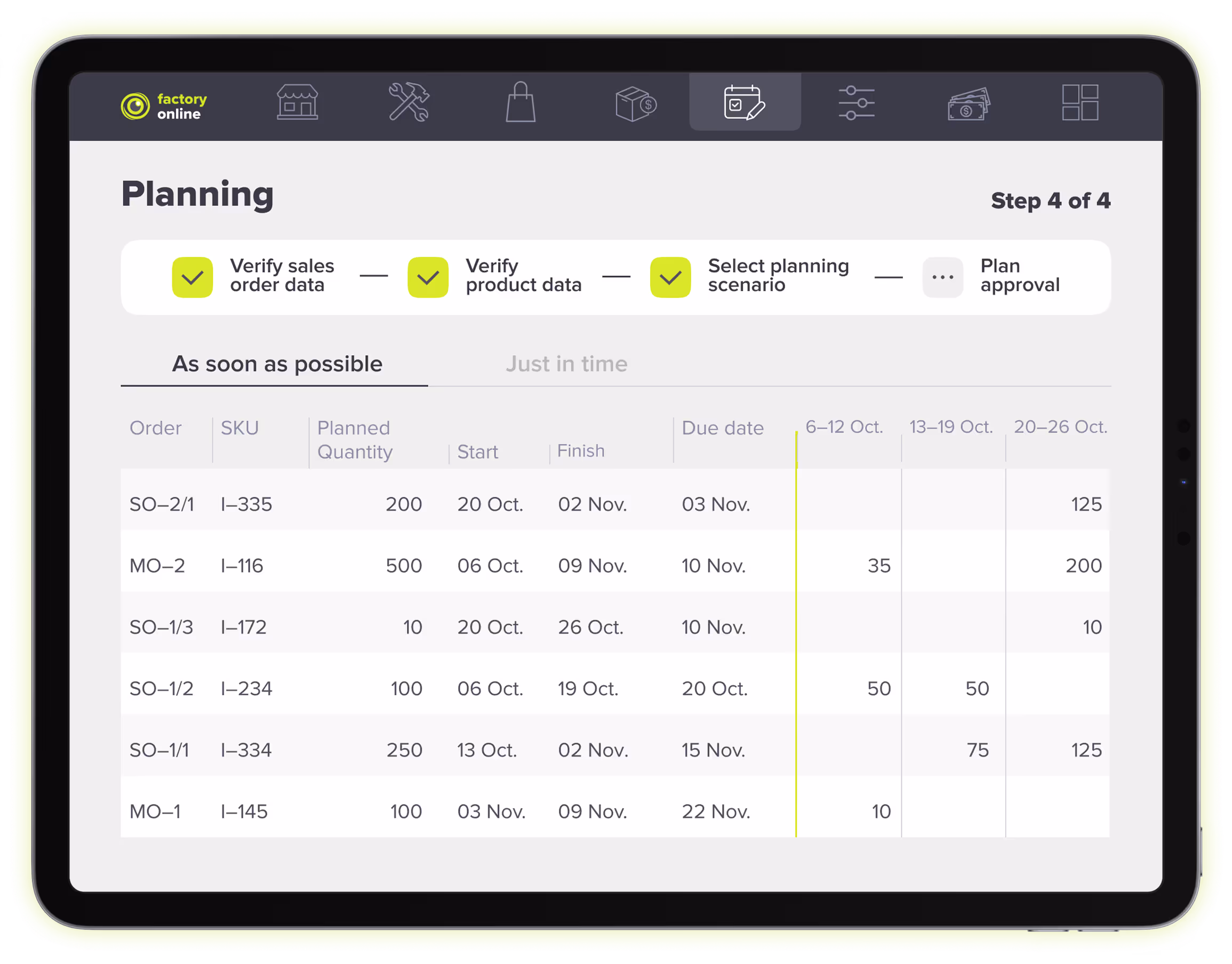Viewport: 1232px width, 964px height.
Task: Open Planning via the calendar pencil icon
Action: pyautogui.click(x=745, y=104)
